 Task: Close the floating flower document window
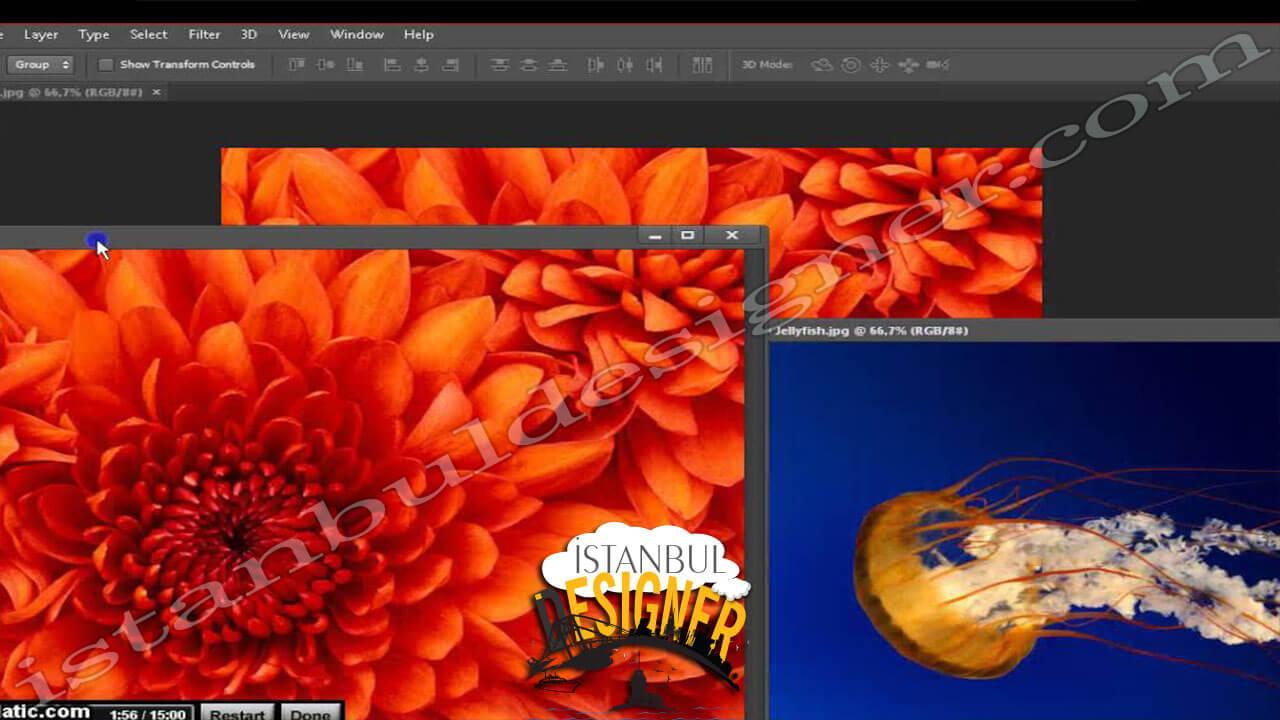pos(732,236)
